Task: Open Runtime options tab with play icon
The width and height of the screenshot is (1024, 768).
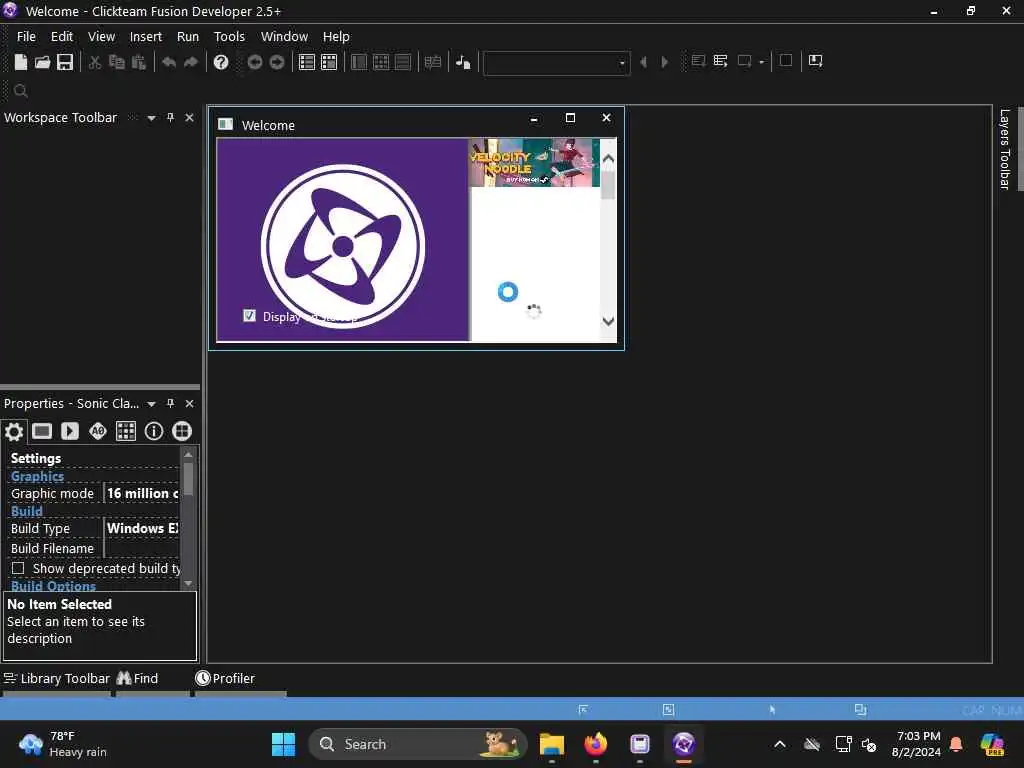Action: (70, 431)
